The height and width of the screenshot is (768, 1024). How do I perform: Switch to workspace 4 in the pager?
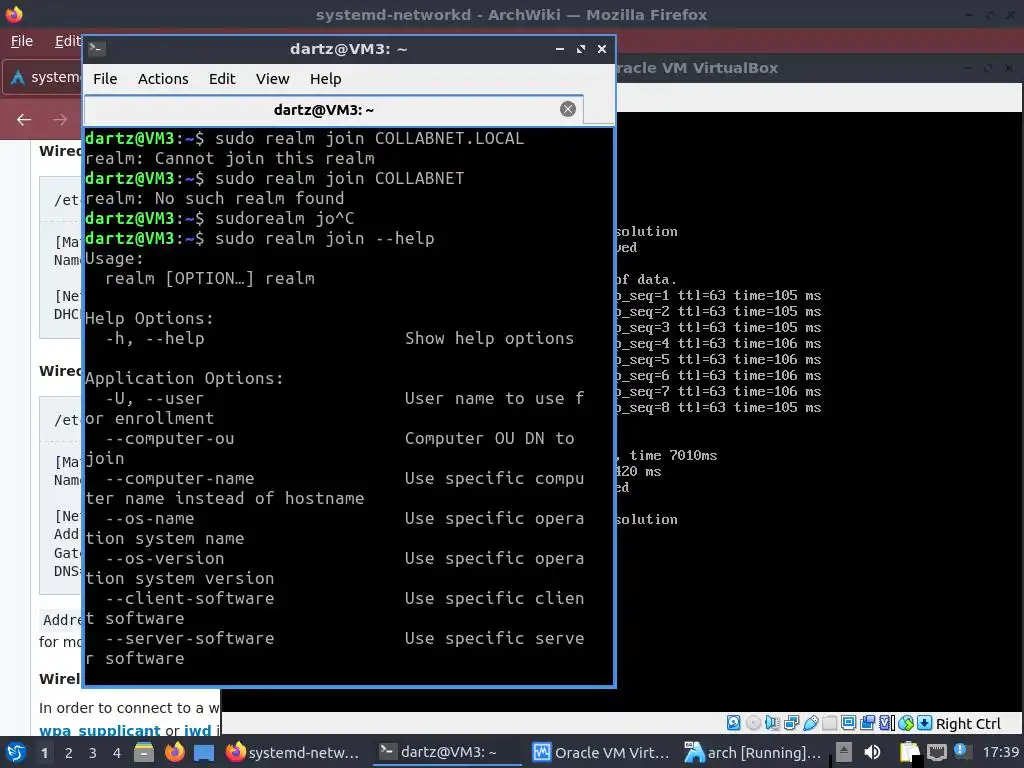pos(117,753)
